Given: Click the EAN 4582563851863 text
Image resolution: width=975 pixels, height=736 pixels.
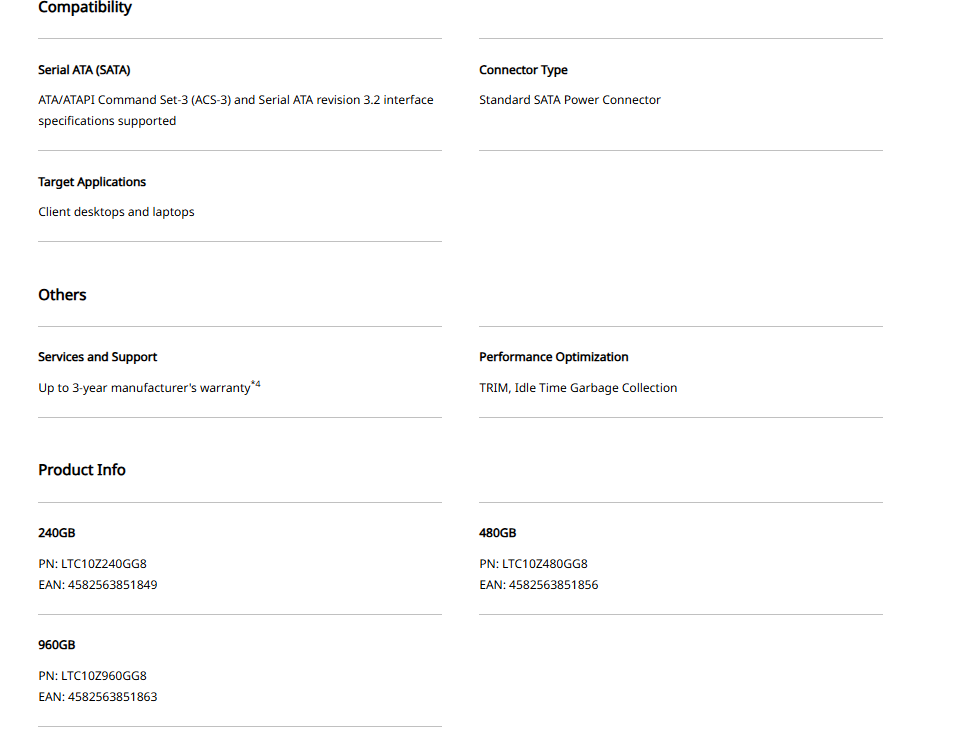Looking at the screenshot, I should point(112,697).
